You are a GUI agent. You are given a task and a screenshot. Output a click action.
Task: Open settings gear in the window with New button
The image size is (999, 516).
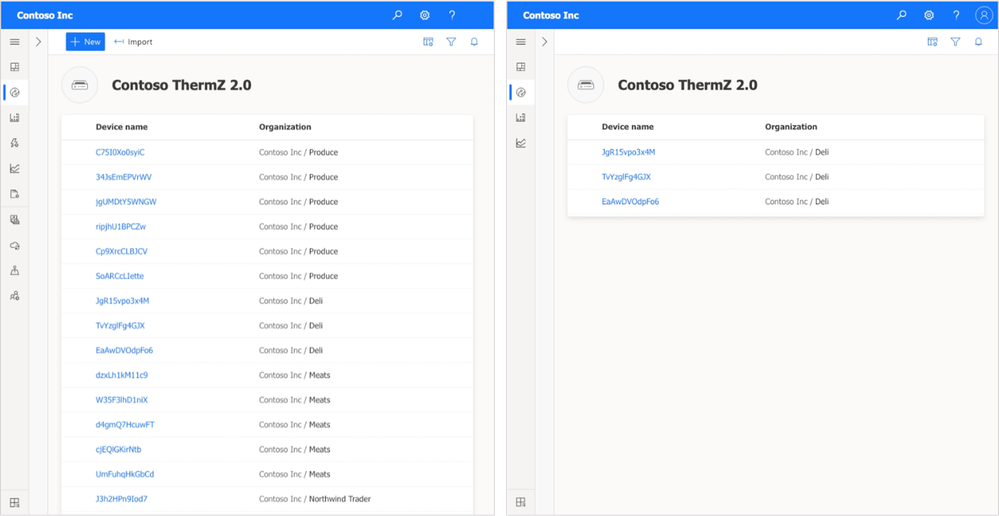tap(425, 15)
